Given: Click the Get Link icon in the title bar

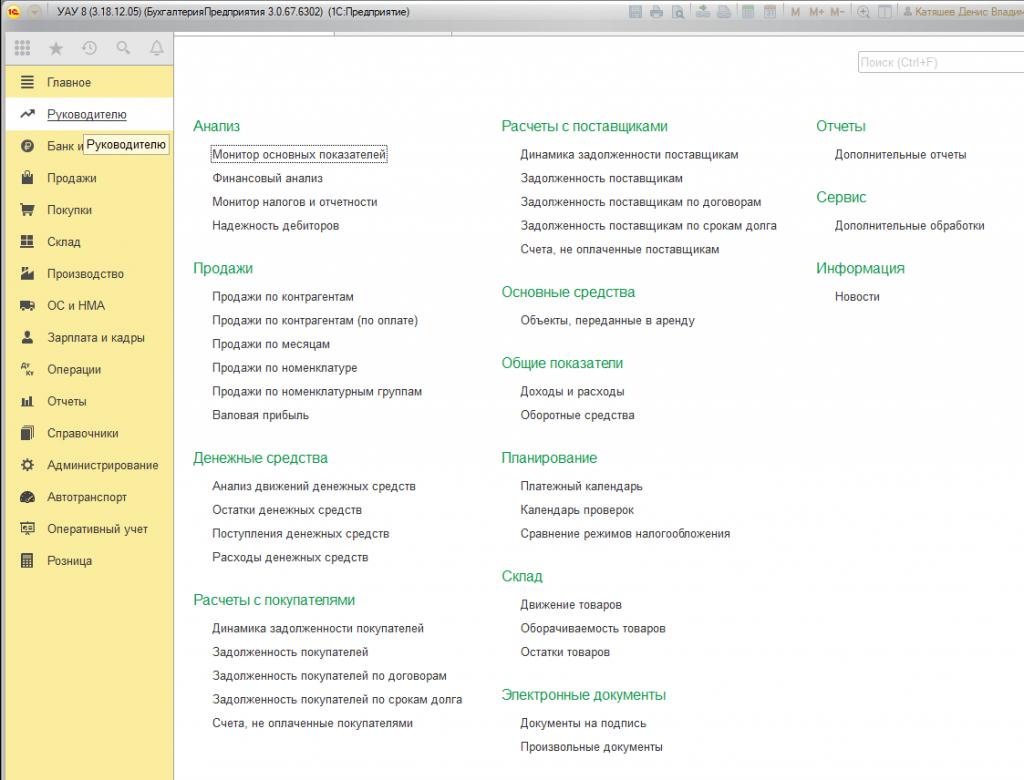Looking at the screenshot, I should 703,12.
